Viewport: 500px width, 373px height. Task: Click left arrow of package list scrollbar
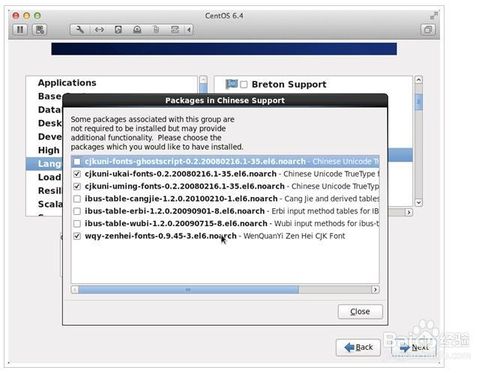tap(75, 290)
